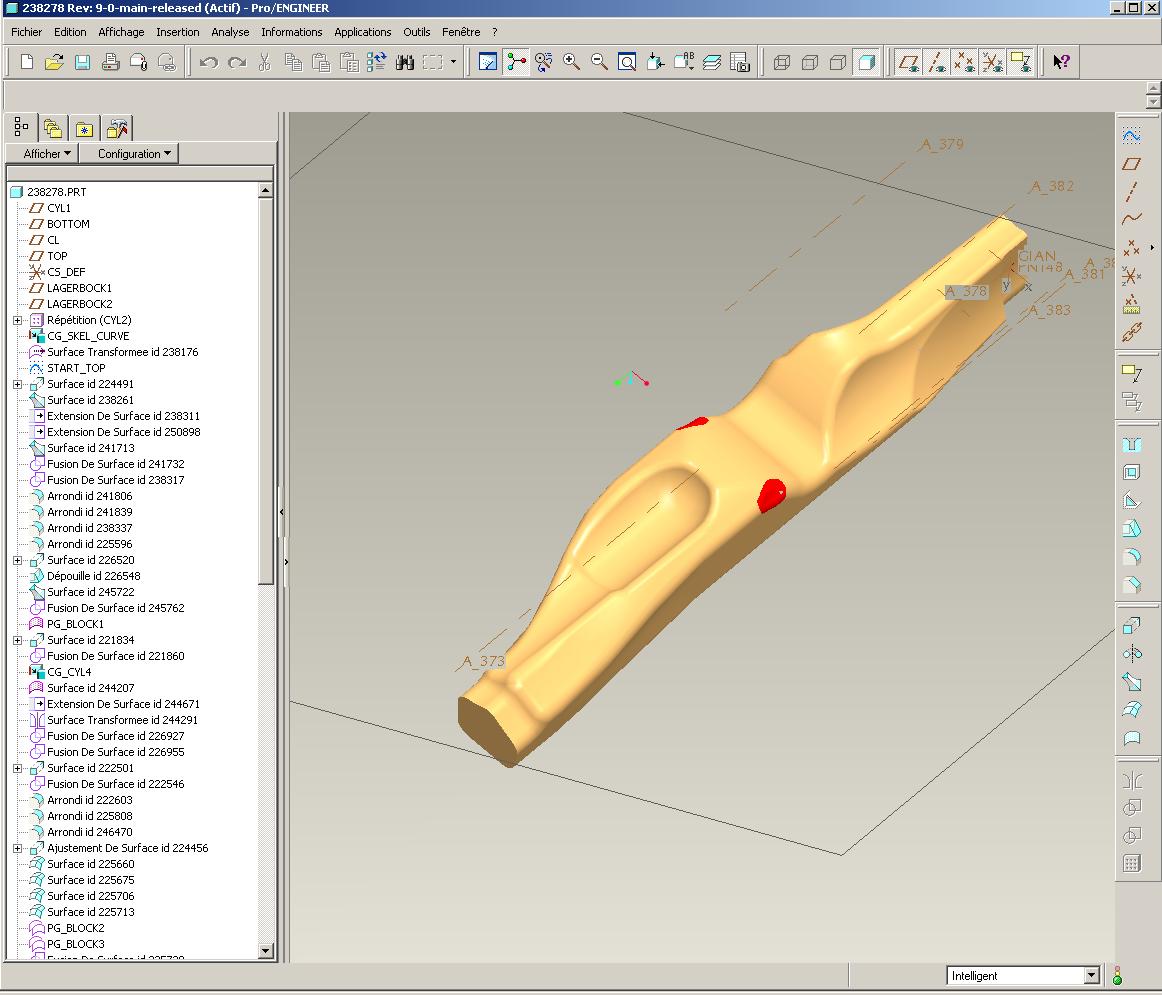Click the Extrude tool icon

click(x=1132, y=626)
